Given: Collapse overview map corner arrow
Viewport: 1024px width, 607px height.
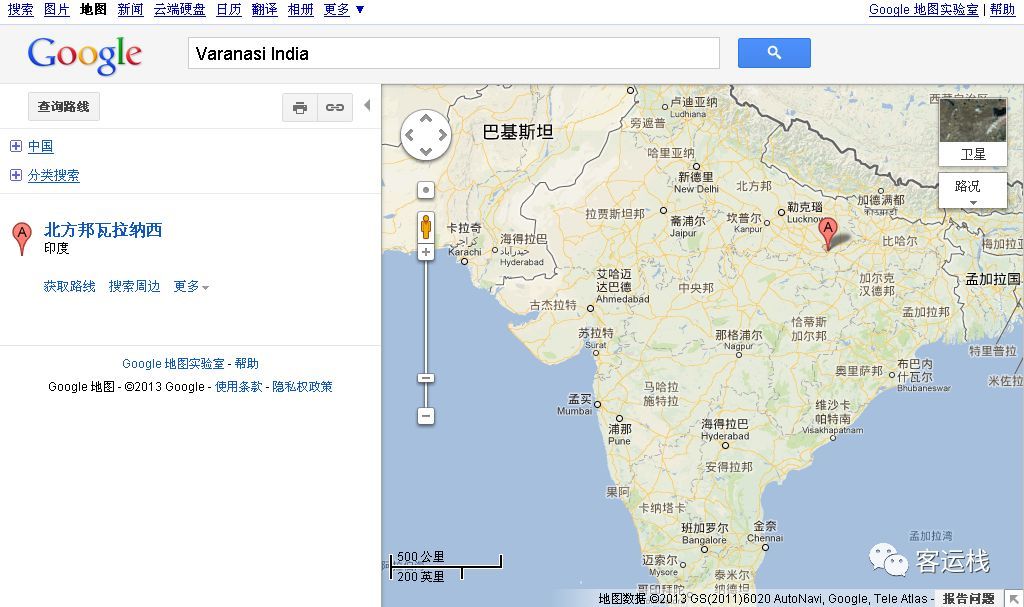Looking at the screenshot, I should coord(1014,598).
